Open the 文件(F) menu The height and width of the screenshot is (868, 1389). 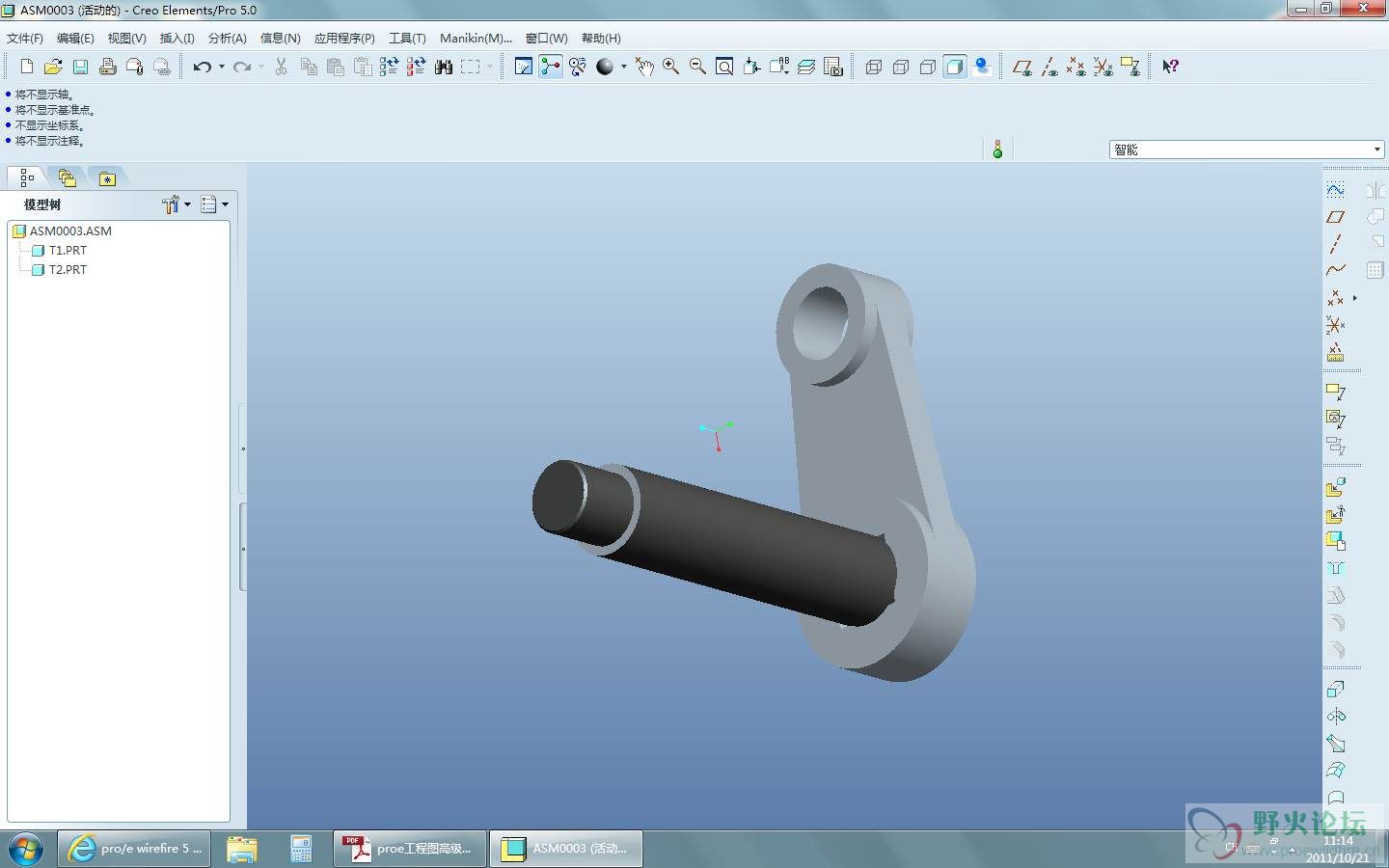tap(24, 39)
